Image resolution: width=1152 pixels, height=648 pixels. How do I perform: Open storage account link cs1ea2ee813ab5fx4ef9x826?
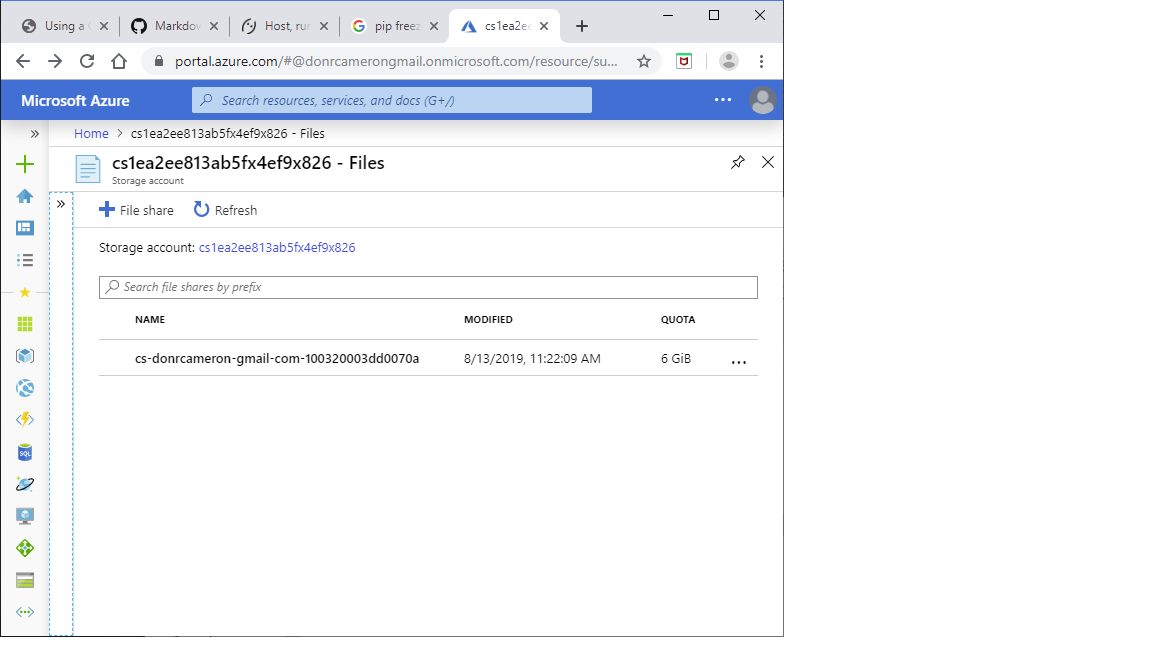tap(277, 248)
